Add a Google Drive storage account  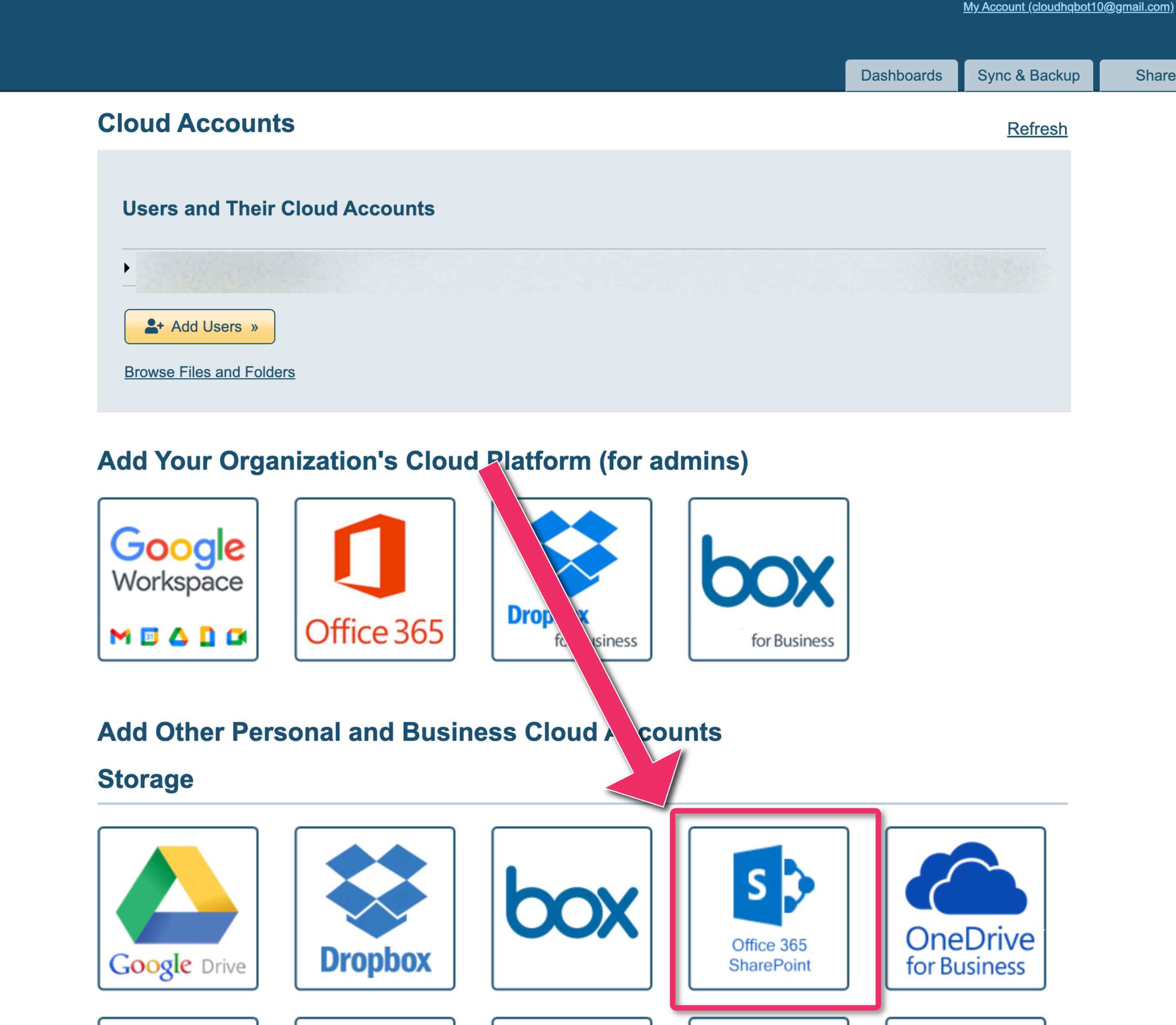coord(178,908)
